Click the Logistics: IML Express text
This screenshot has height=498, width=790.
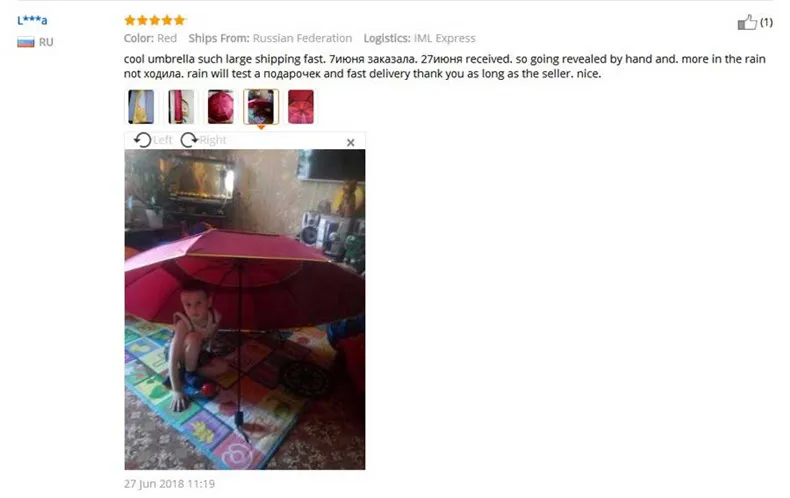coord(420,38)
